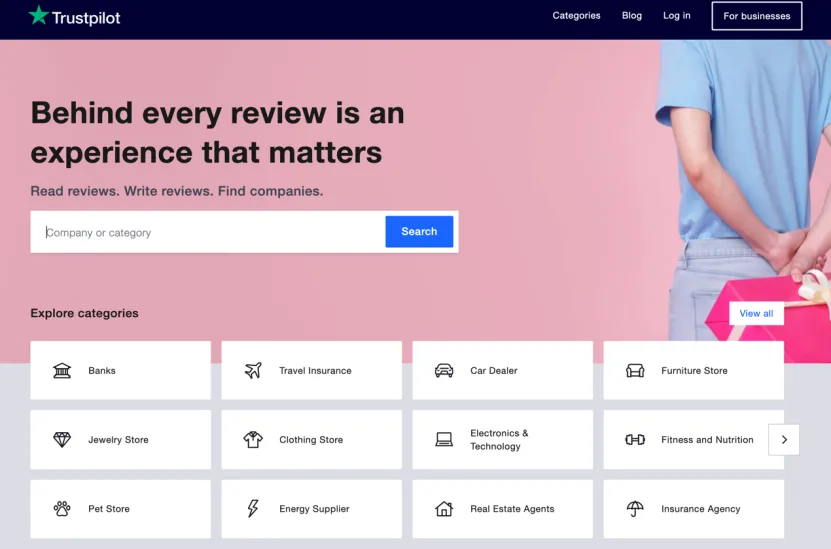831x549 pixels.
Task: Click the Jewelry Store diamond icon
Action: click(x=62, y=439)
